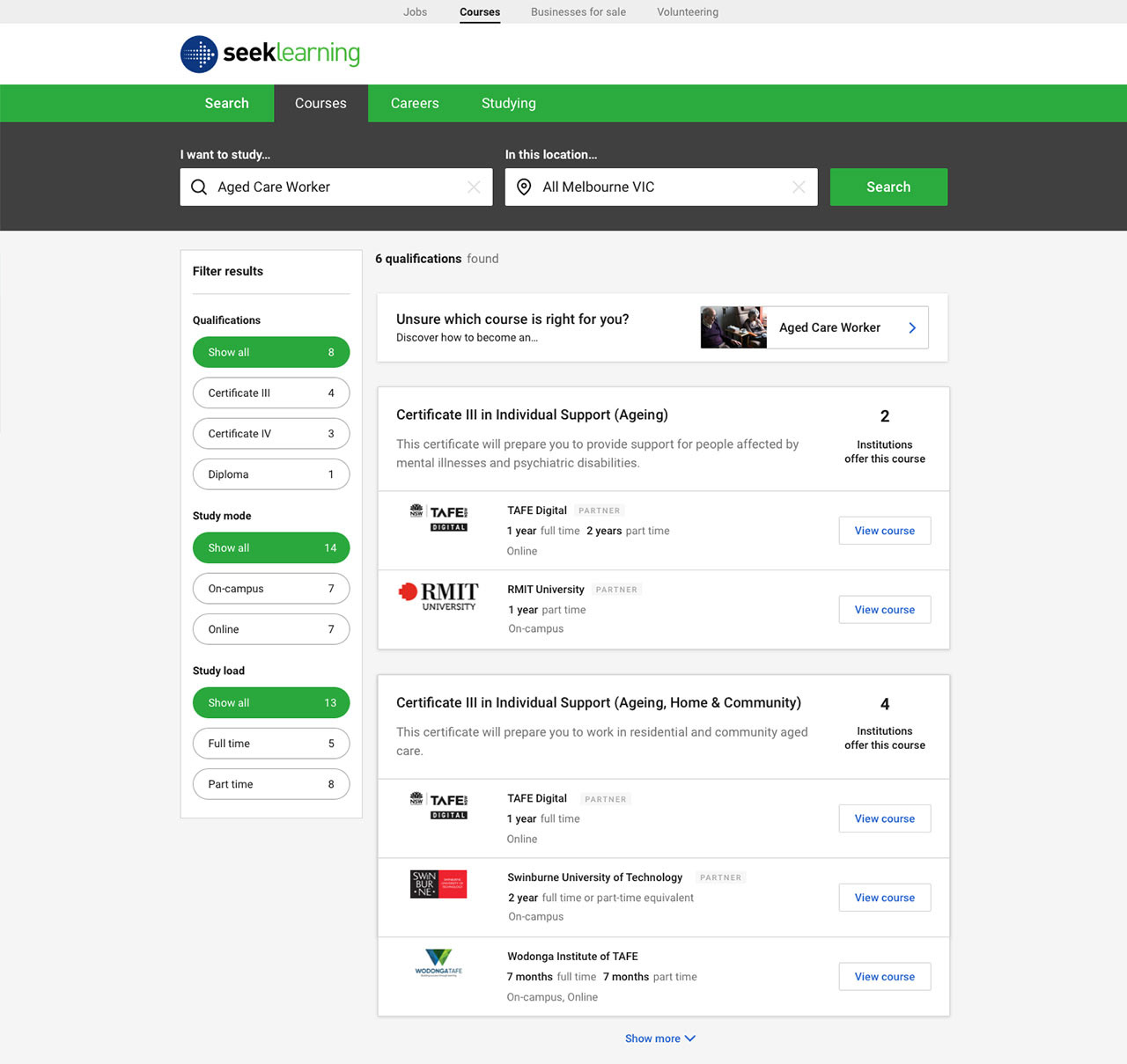The width and height of the screenshot is (1127, 1064).
Task: Focus the In this location field
Action: click(x=661, y=187)
